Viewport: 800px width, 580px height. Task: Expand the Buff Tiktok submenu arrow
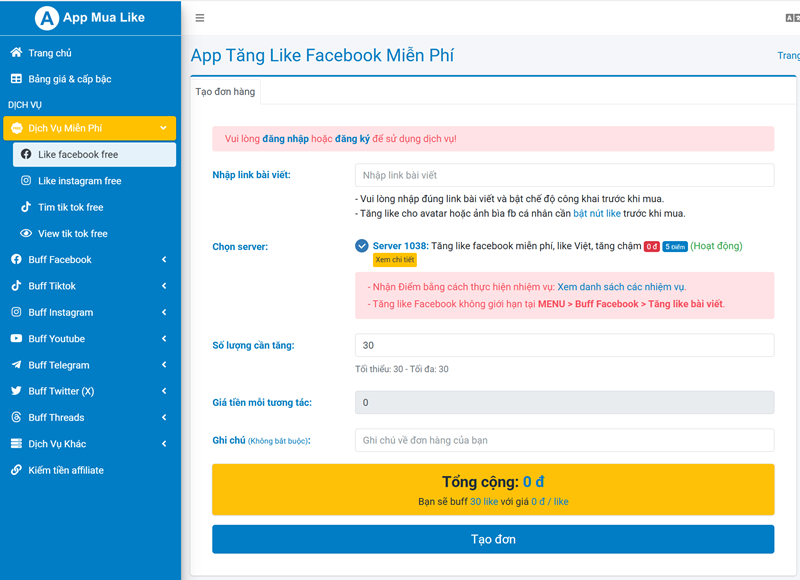(164, 286)
